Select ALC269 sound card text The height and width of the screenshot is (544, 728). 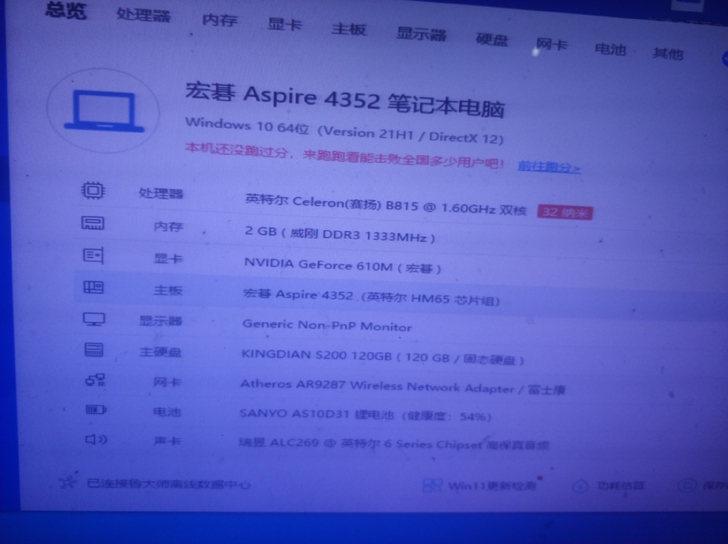[x=394, y=444]
